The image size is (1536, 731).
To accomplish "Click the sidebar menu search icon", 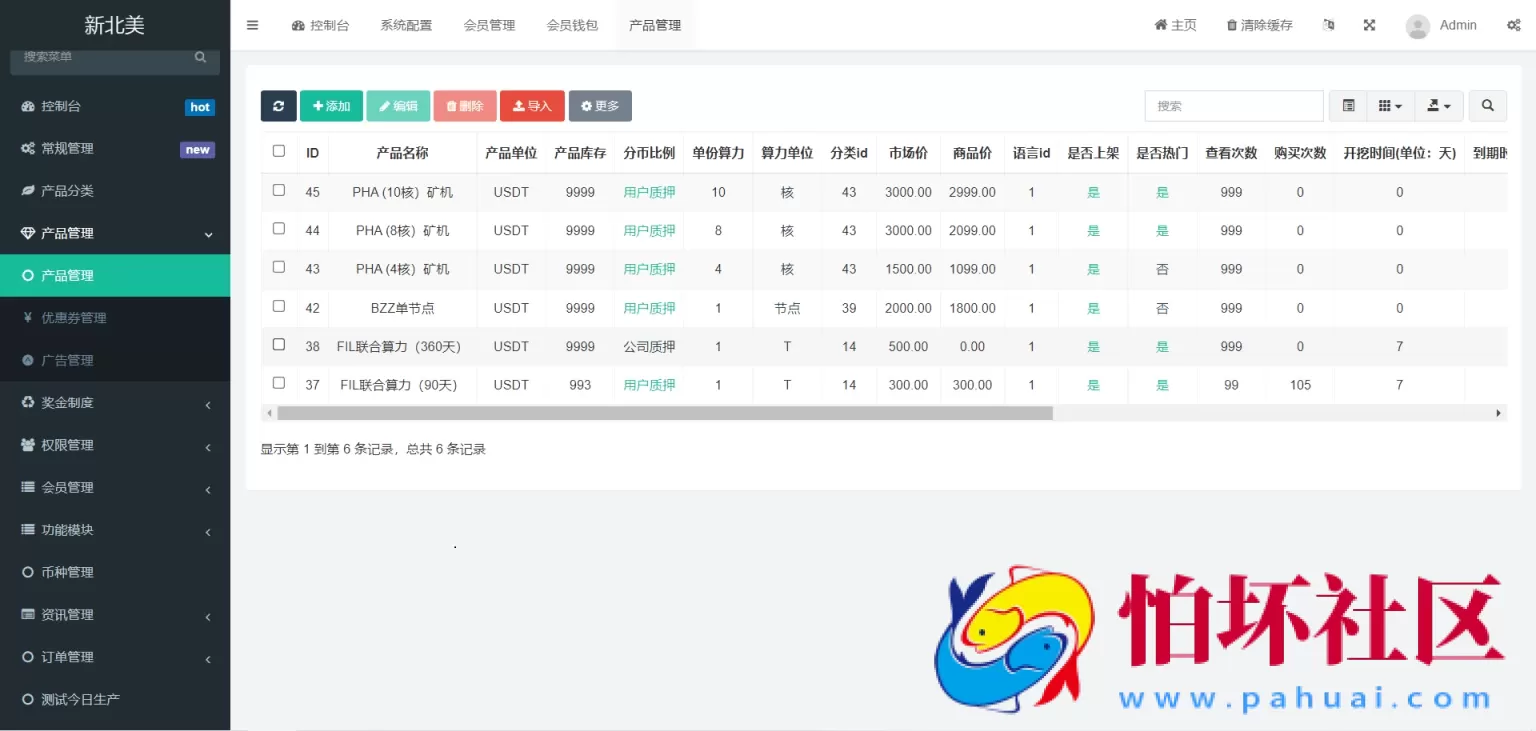I will pyautogui.click(x=200, y=58).
